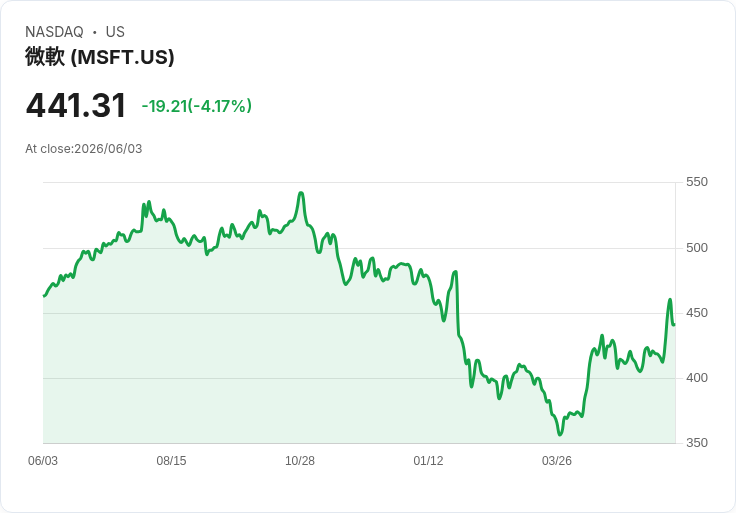Click the 10/28 x-axis date label
This screenshot has height=513, width=736.
[300, 460]
